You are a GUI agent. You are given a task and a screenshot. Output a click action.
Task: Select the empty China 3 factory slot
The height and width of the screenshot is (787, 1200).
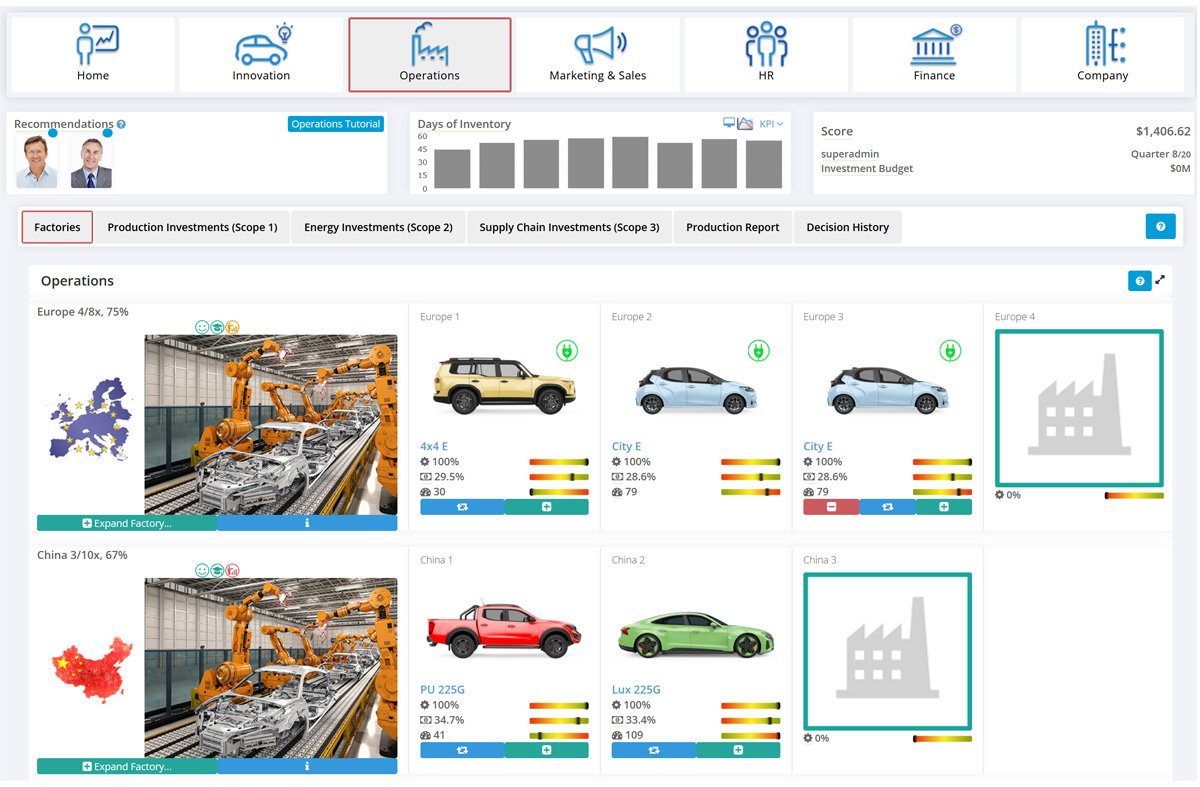coord(887,651)
